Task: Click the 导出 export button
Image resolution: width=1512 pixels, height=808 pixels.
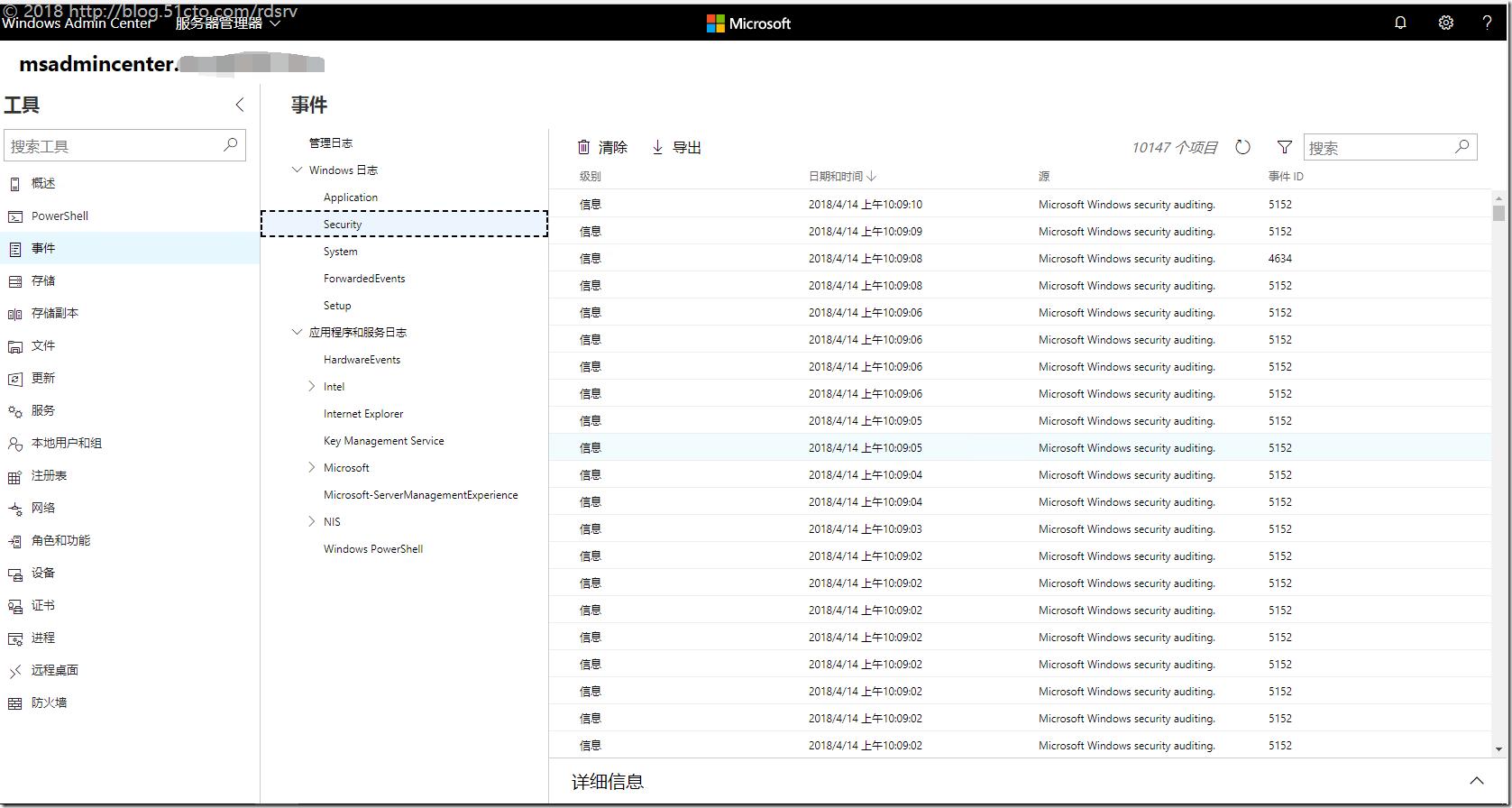Action: coord(676,147)
